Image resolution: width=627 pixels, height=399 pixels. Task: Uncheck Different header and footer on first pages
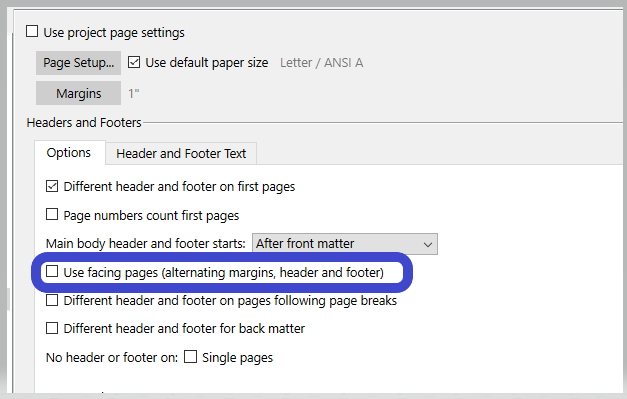coord(52,186)
